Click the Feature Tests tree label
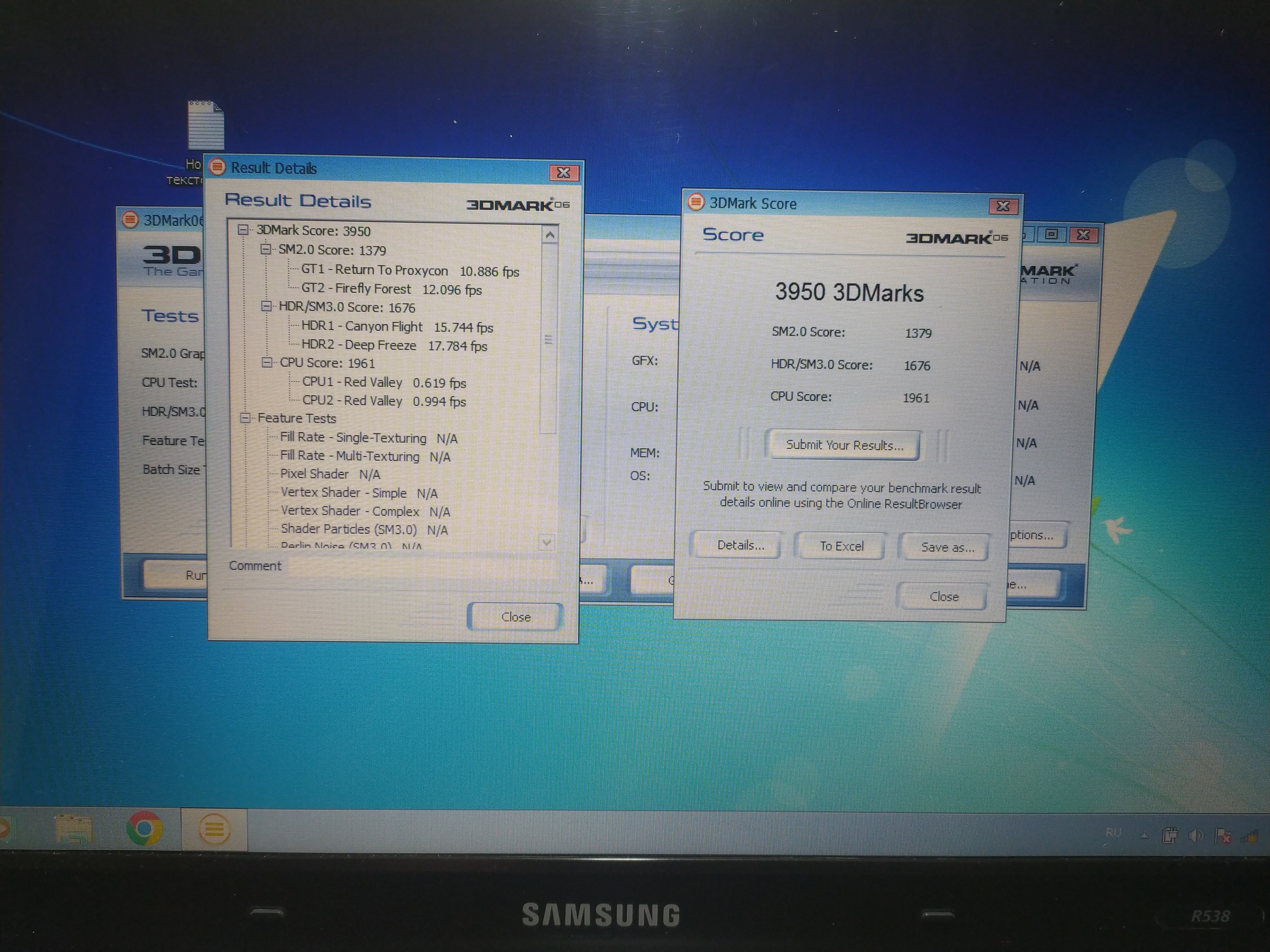 [x=297, y=418]
